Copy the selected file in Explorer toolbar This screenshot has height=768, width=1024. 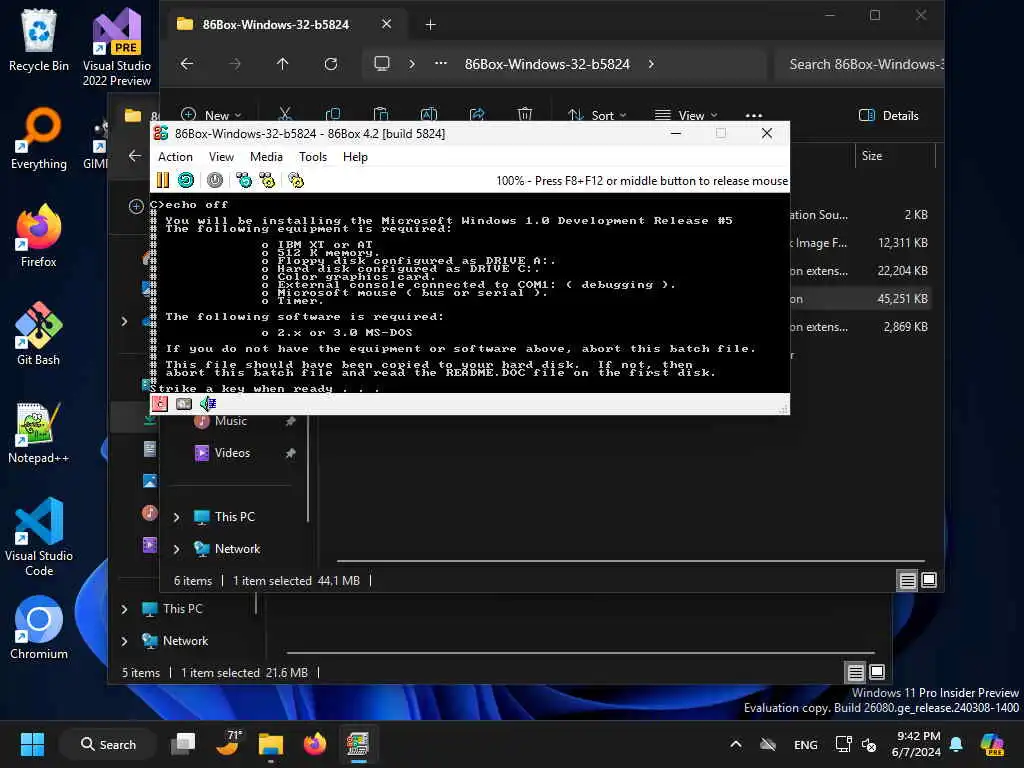click(333, 115)
